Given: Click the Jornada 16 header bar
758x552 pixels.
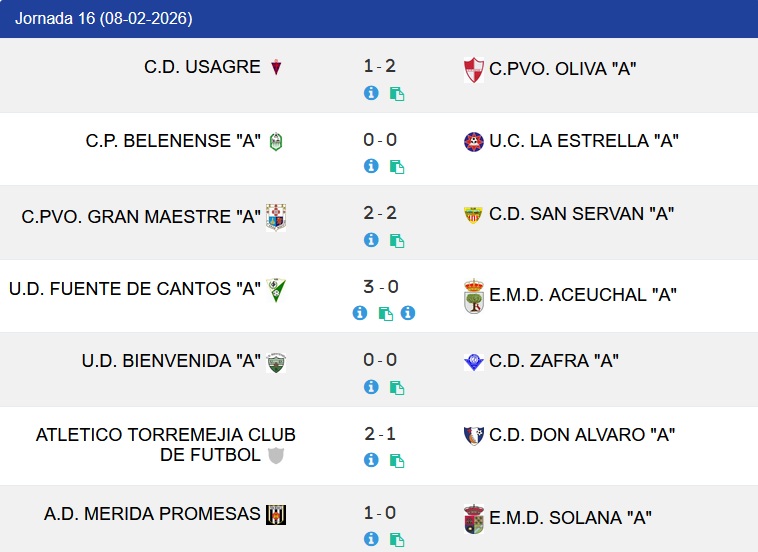Looking at the screenshot, I should pyautogui.click(x=379, y=19).
